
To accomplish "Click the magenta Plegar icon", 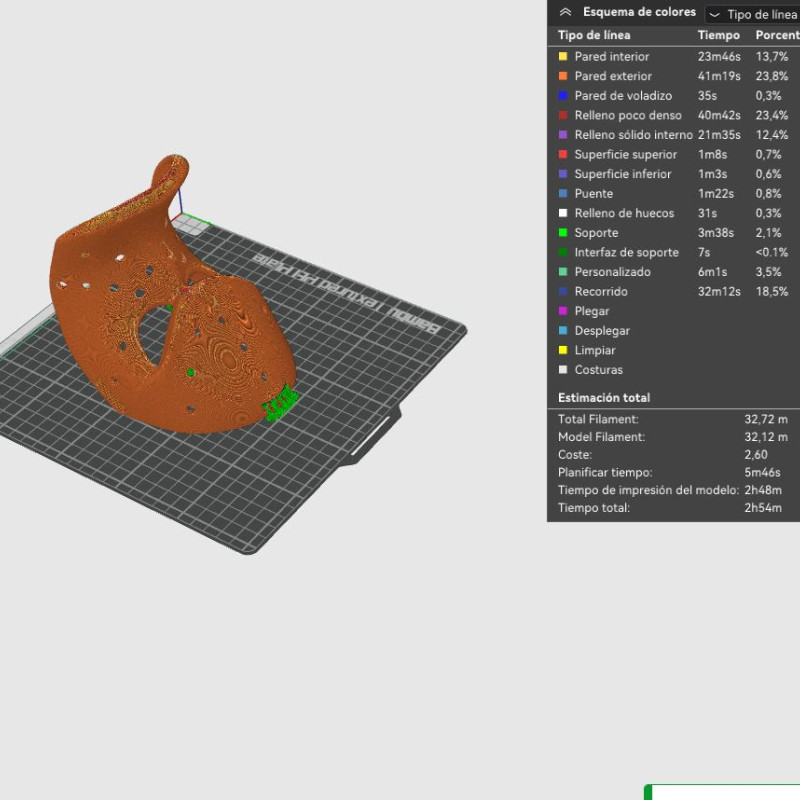I will [563, 311].
